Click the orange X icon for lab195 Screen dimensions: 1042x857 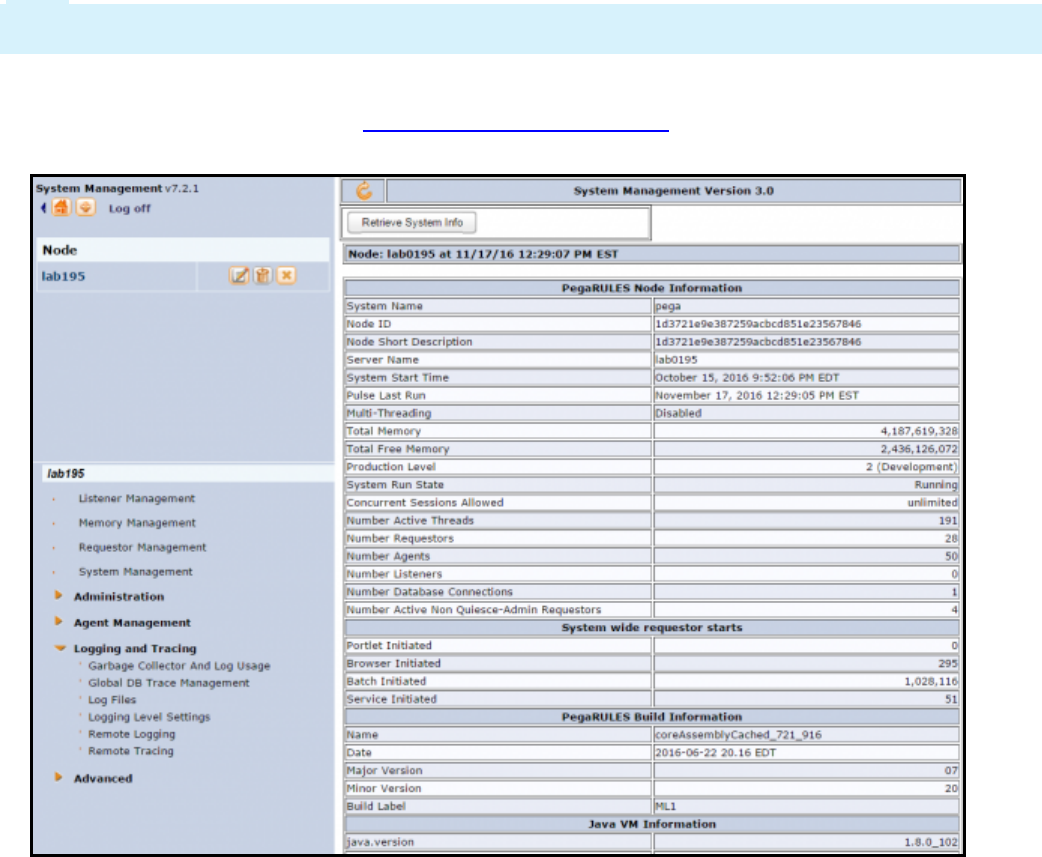point(286,276)
